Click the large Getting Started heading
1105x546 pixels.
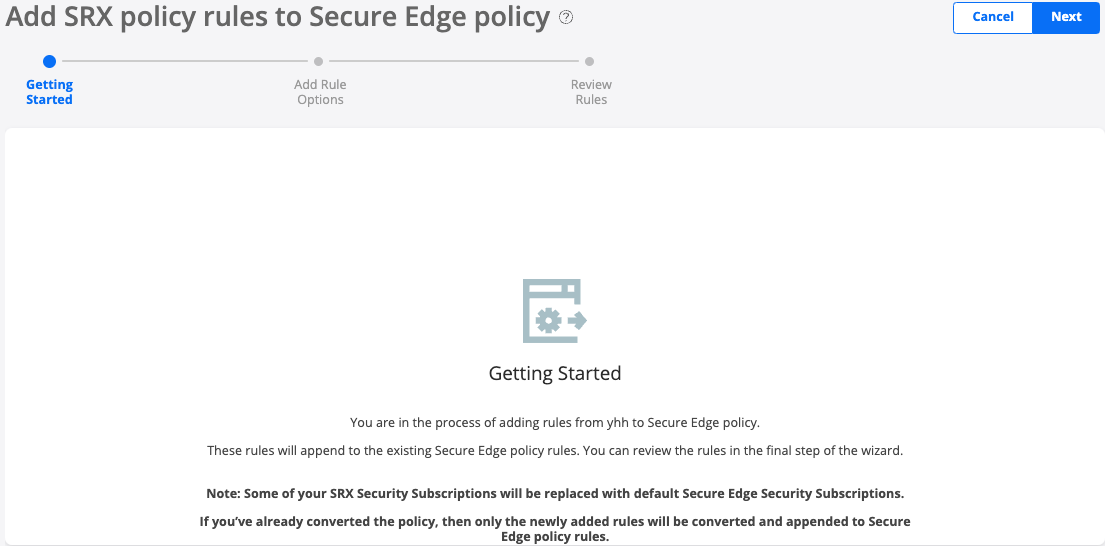[x=555, y=374]
